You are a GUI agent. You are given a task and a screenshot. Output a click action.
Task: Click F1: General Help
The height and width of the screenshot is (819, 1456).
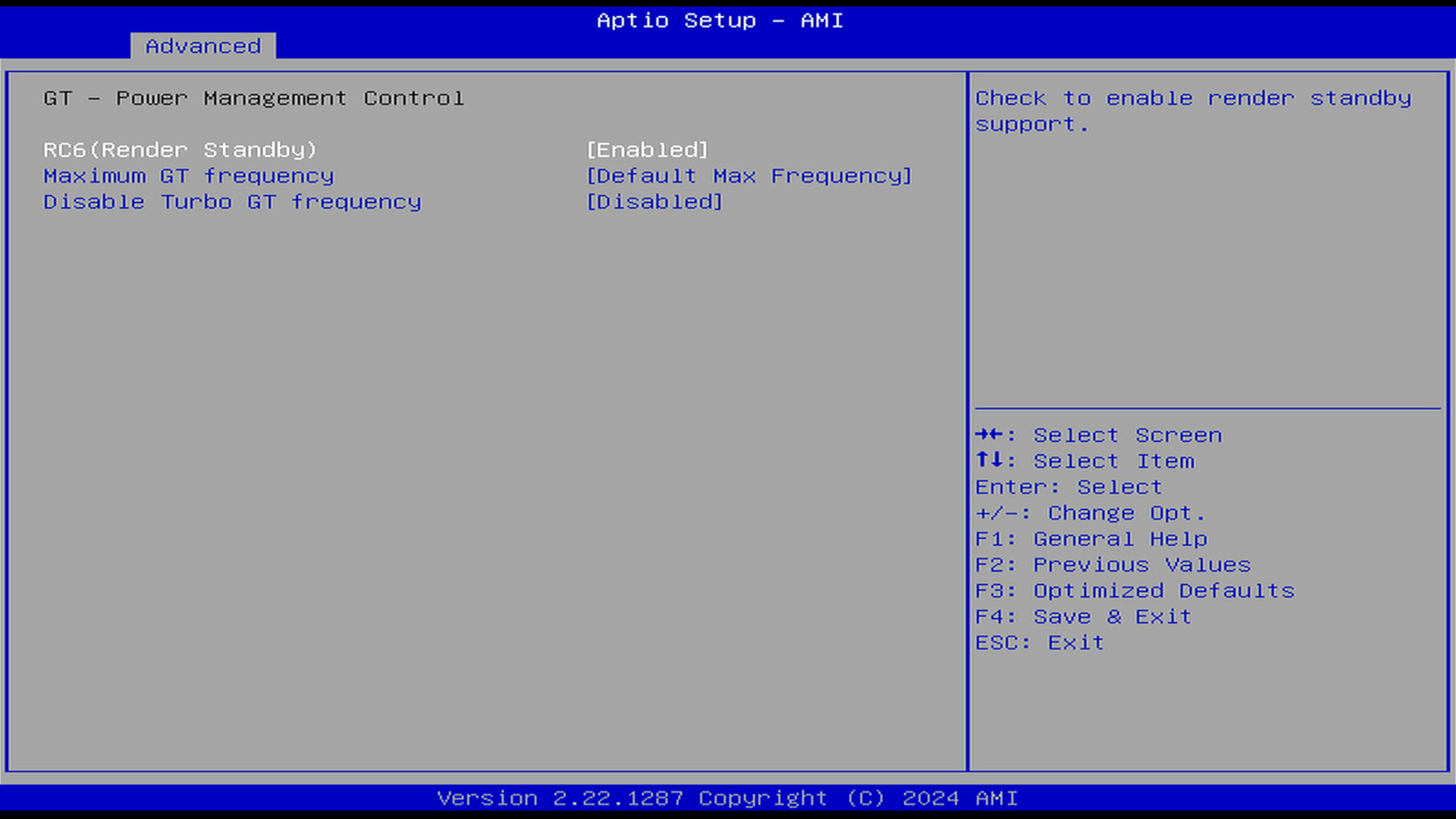1091,539
